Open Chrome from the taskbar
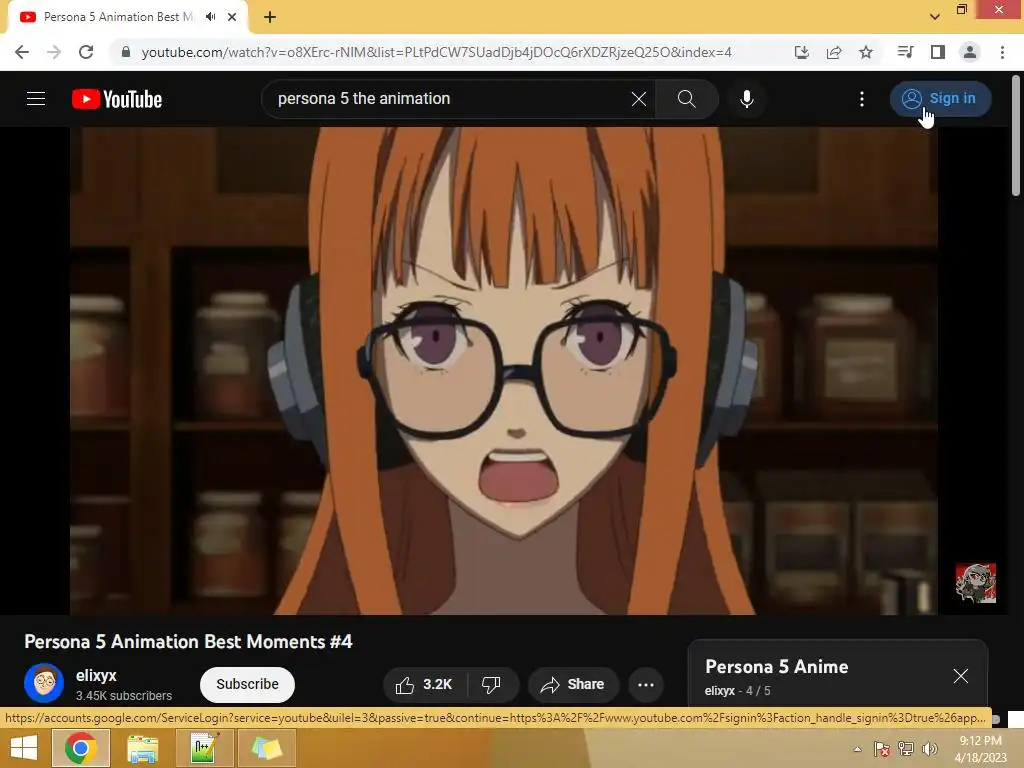The width and height of the screenshot is (1024, 768). pos(80,748)
